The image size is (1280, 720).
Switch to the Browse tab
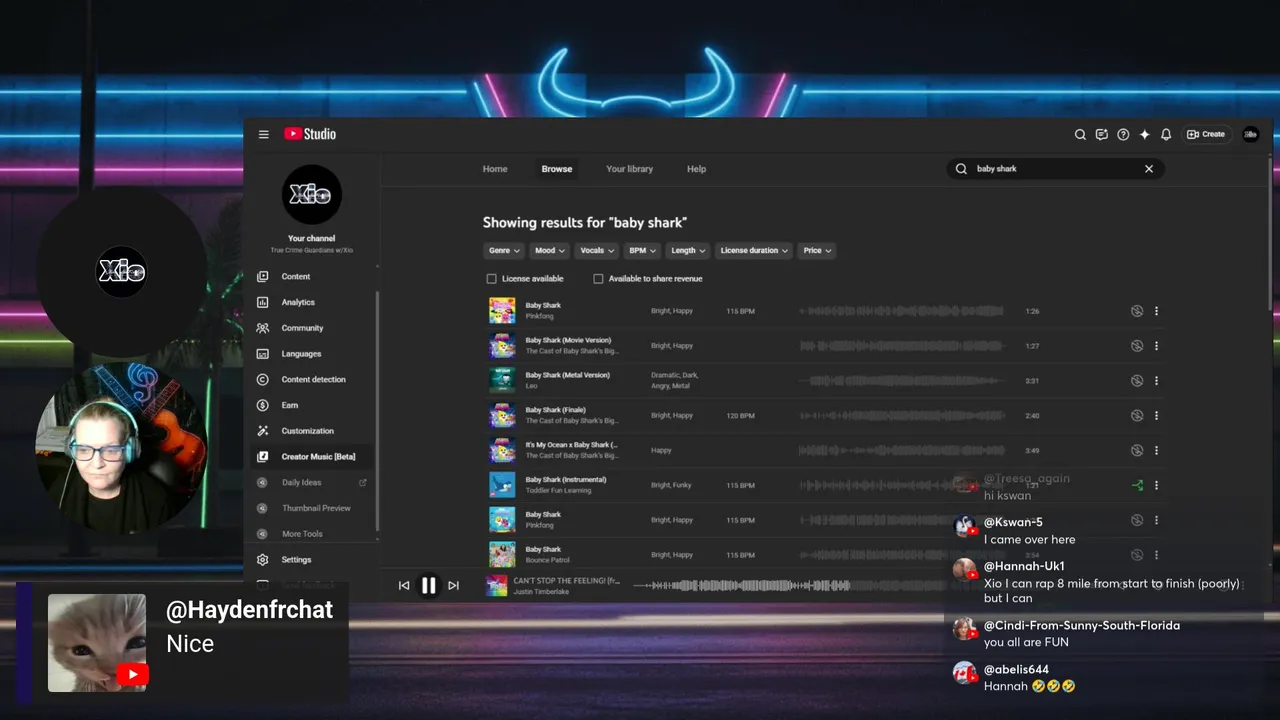tap(557, 169)
